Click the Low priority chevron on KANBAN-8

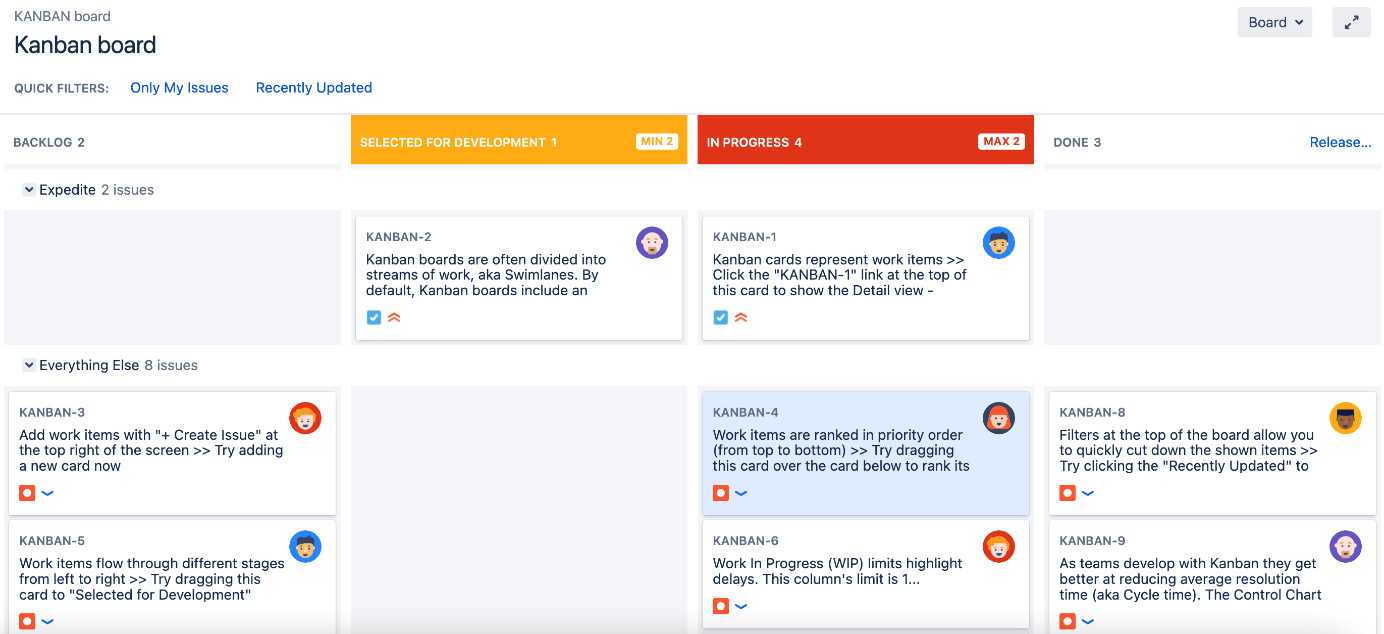coord(1088,493)
